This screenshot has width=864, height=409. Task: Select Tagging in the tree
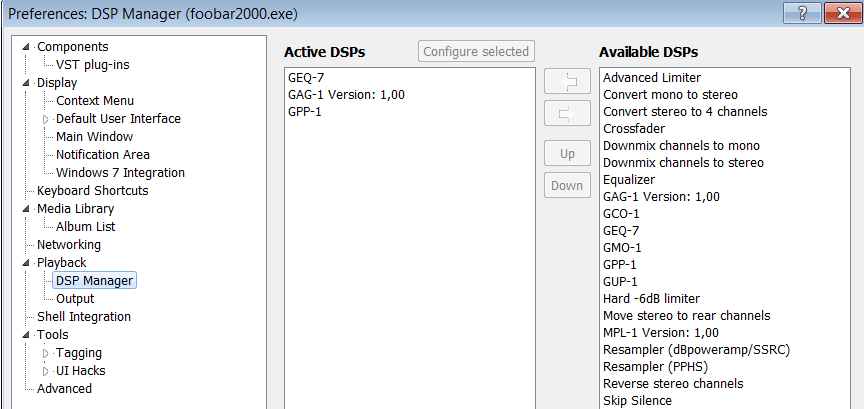(x=79, y=353)
